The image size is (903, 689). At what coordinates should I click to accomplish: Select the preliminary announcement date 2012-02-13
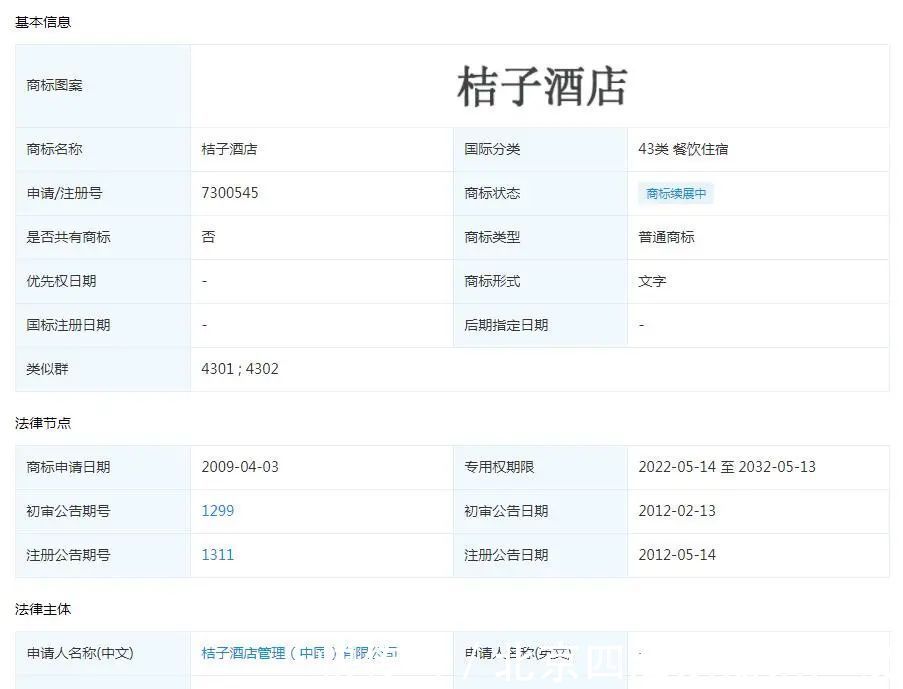[x=677, y=511]
